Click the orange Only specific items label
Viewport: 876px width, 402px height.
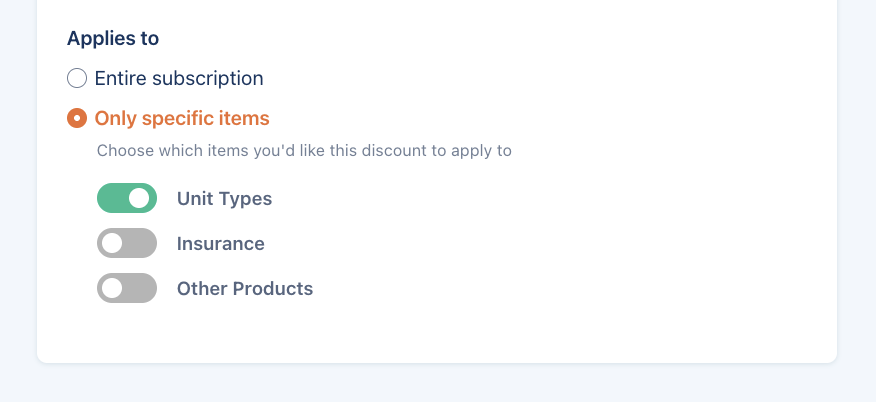point(182,118)
